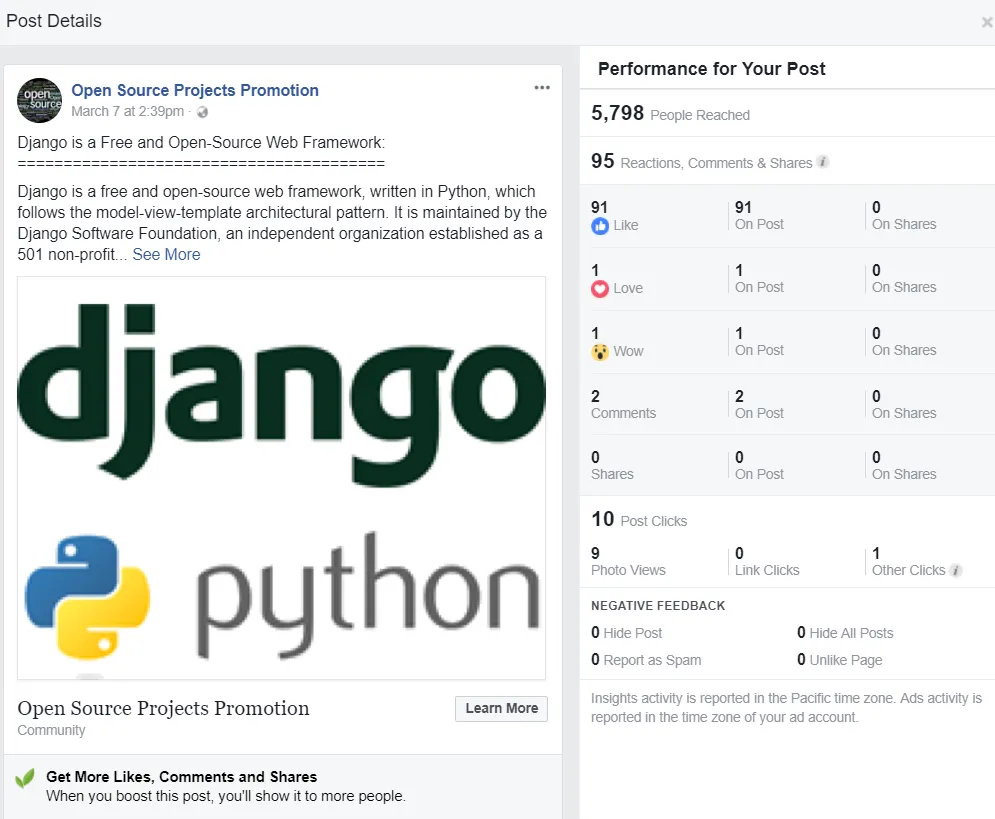Open the post options three-dot menu
Image resolution: width=995 pixels, height=819 pixels.
point(542,88)
